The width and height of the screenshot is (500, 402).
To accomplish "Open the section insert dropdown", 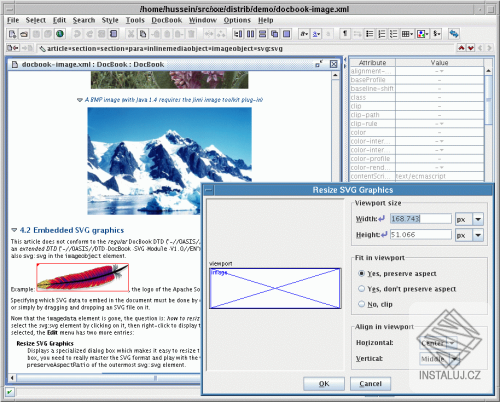I will (x=437, y=34).
